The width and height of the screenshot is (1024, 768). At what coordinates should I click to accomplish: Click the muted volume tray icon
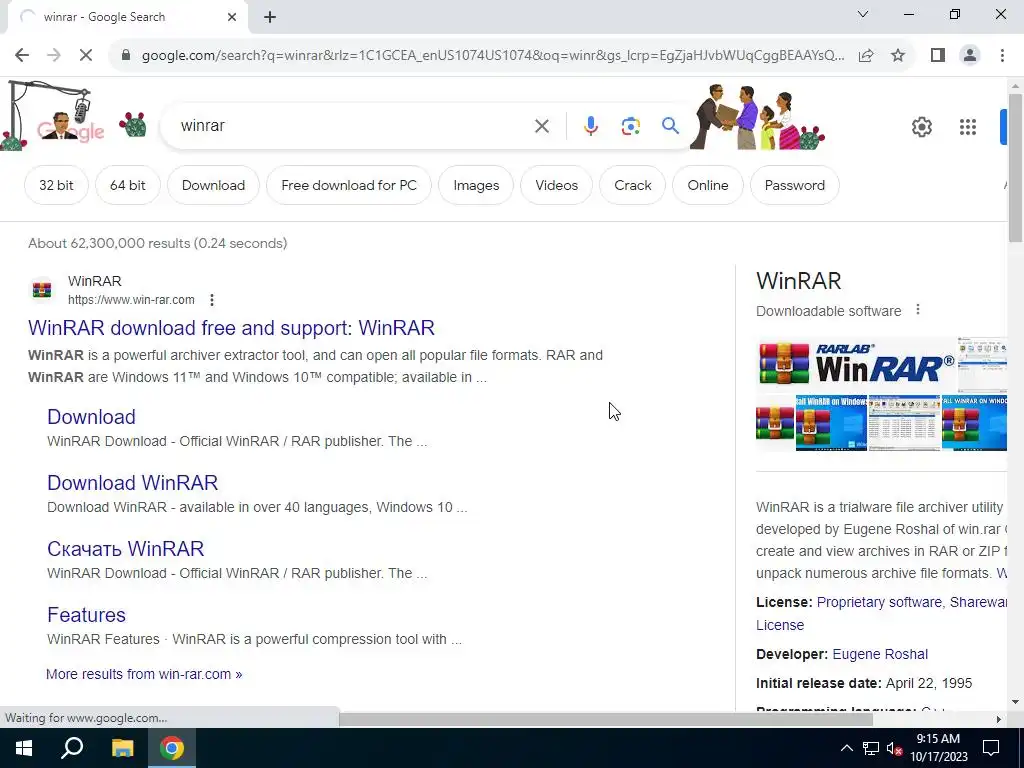pos(895,748)
